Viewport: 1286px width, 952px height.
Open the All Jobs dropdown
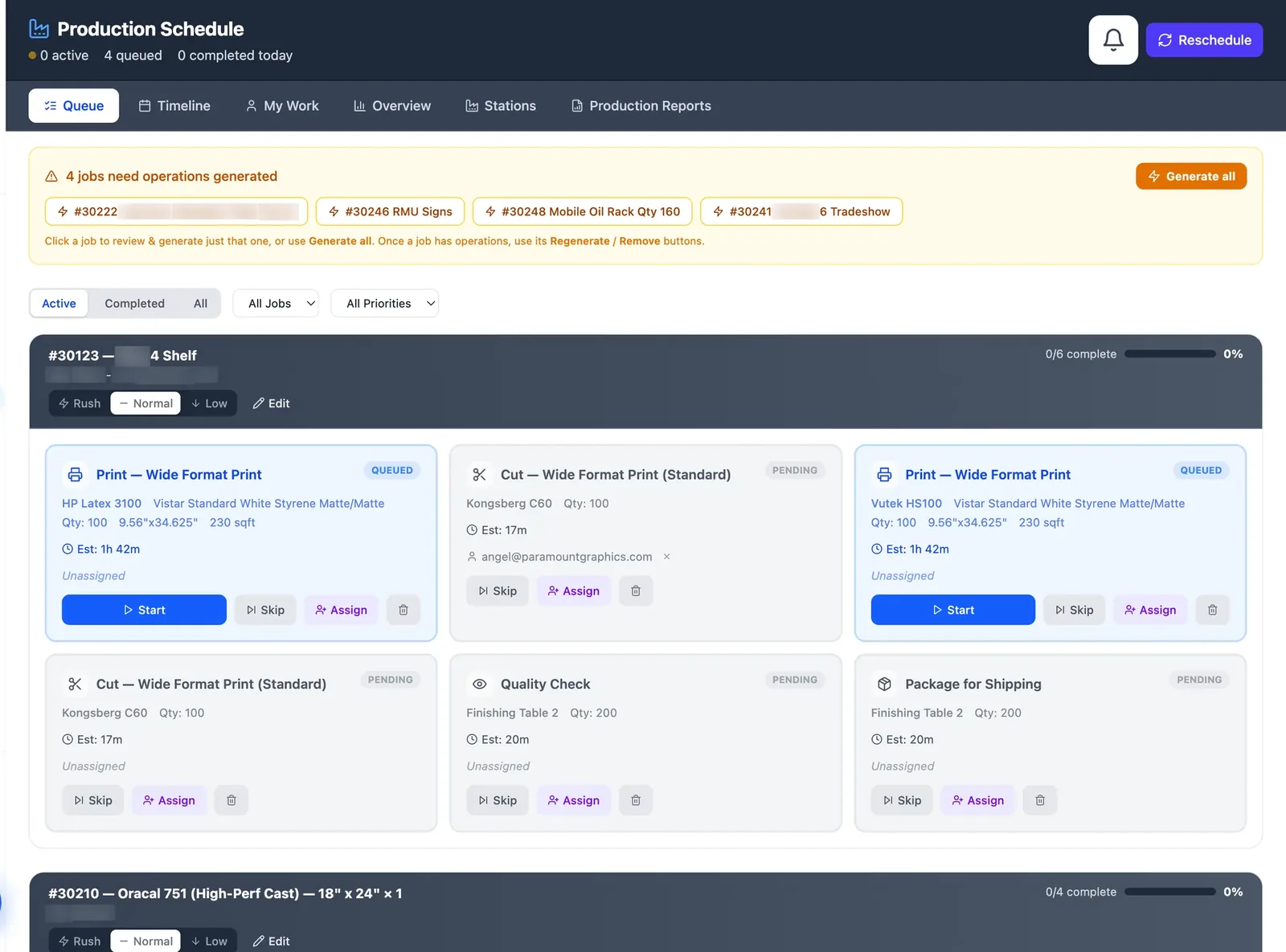276,304
